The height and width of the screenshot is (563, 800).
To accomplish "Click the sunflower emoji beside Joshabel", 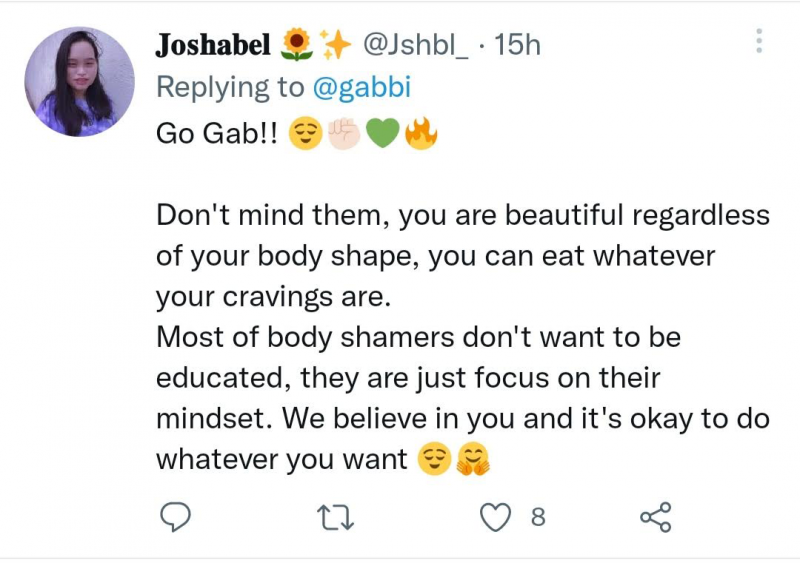I will click(x=296, y=45).
